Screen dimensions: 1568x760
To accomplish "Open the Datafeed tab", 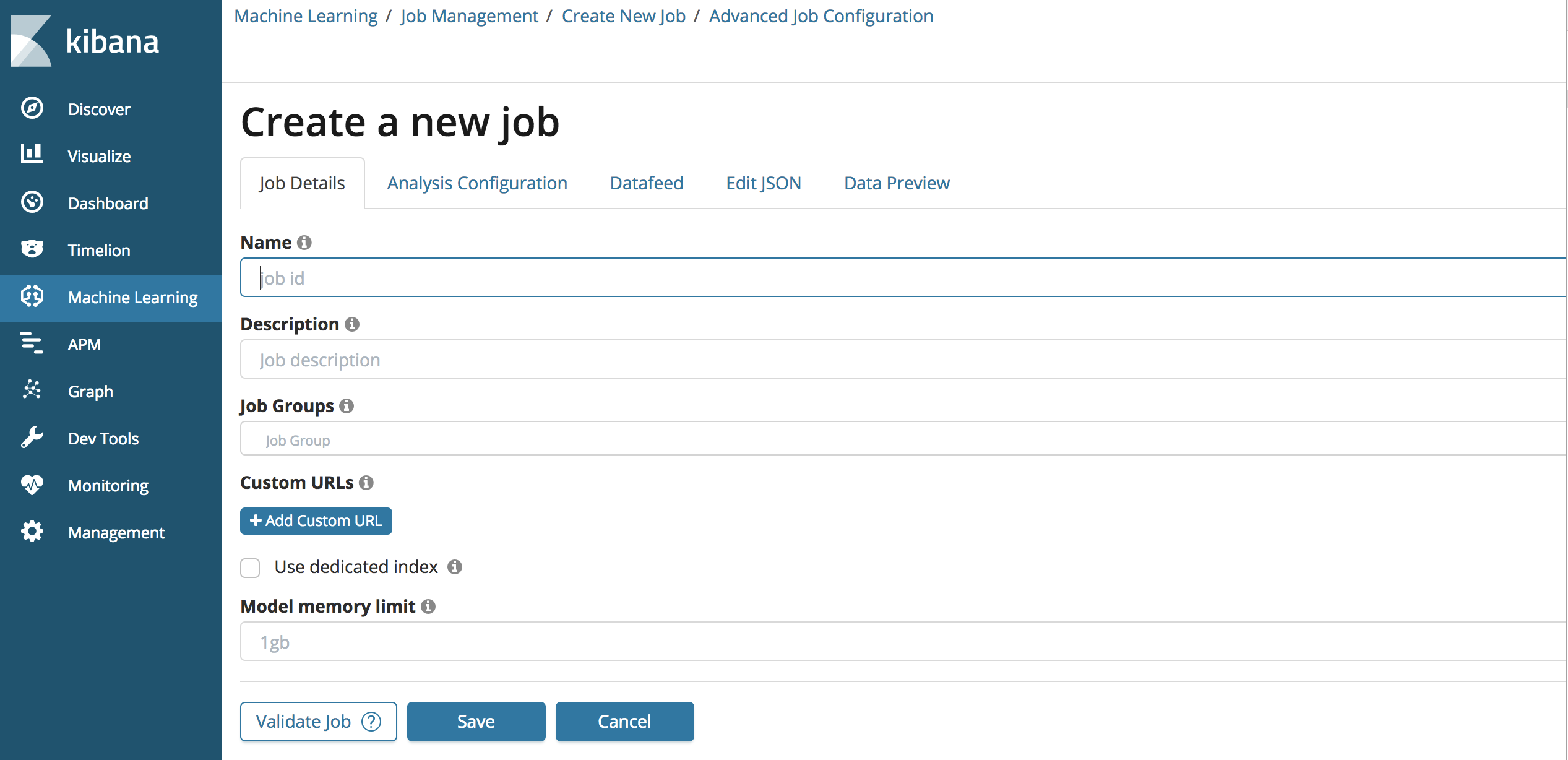I will pyautogui.click(x=646, y=183).
